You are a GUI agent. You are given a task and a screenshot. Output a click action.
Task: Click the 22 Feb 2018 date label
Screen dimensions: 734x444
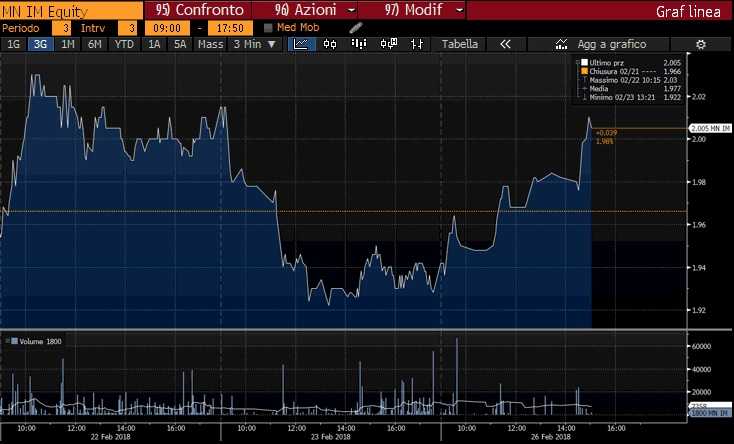pos(110,437)
